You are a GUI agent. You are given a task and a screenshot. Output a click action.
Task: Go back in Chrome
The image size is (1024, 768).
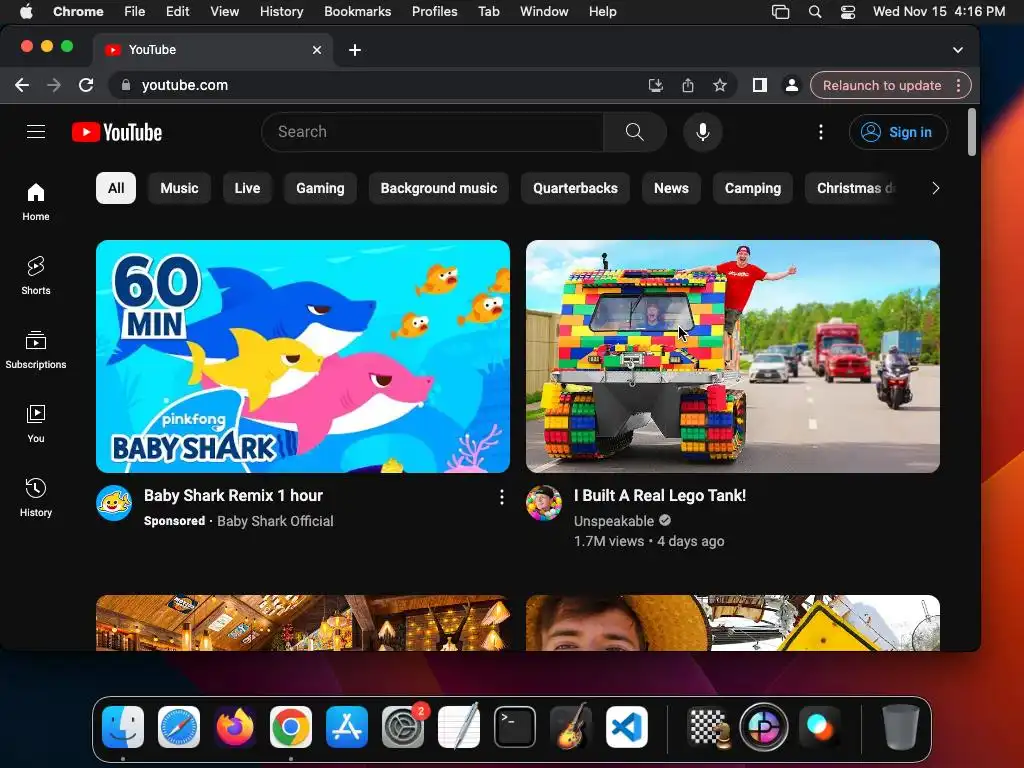click(22, 85)
